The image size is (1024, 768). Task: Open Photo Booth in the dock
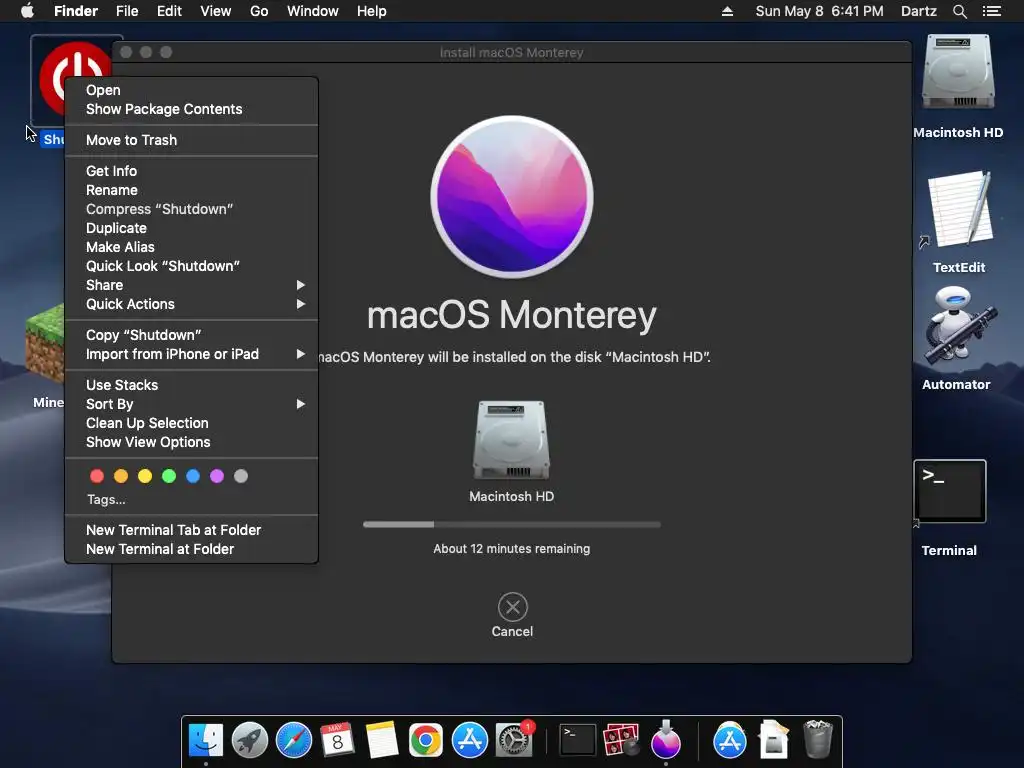pyautogui.click(x=621, y=741)
